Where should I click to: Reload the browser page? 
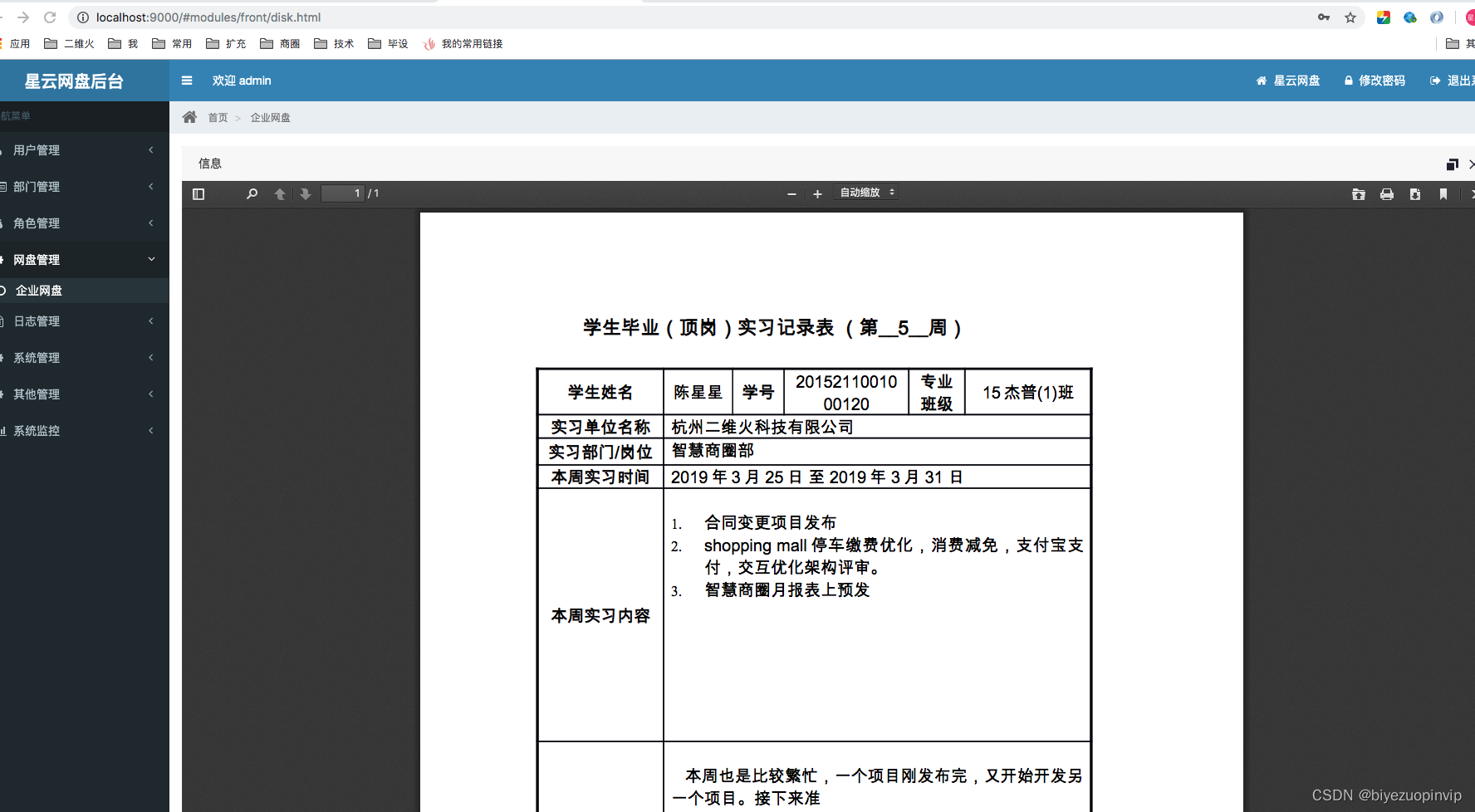click(x=50, y=17)
